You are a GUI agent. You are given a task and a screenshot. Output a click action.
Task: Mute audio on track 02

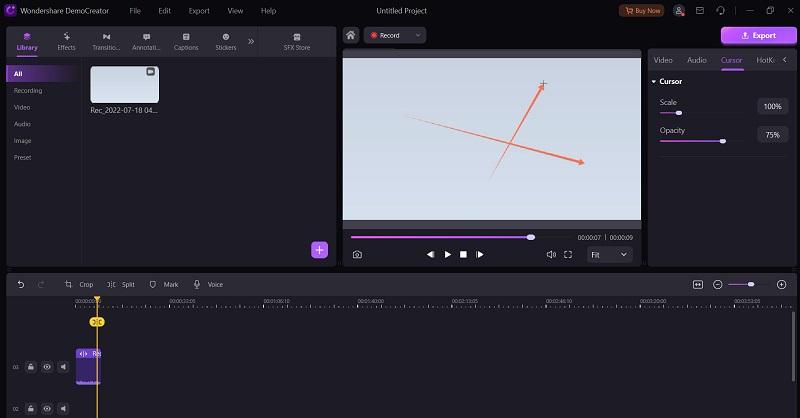(63, 408)
